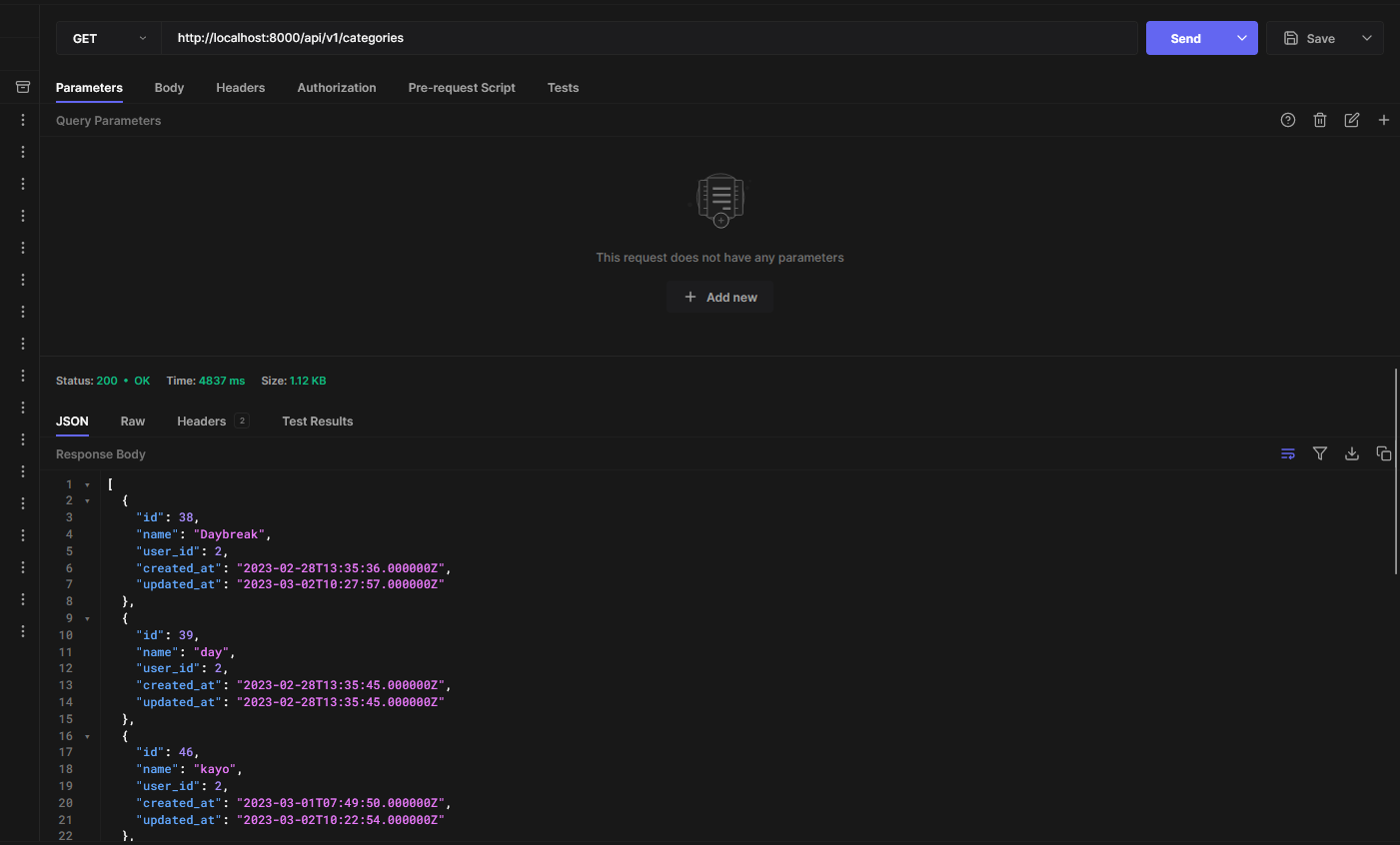Screen dimensions: 1400x845
Task: Open bulk edit for query parameters
Action: coord(1351,120)
